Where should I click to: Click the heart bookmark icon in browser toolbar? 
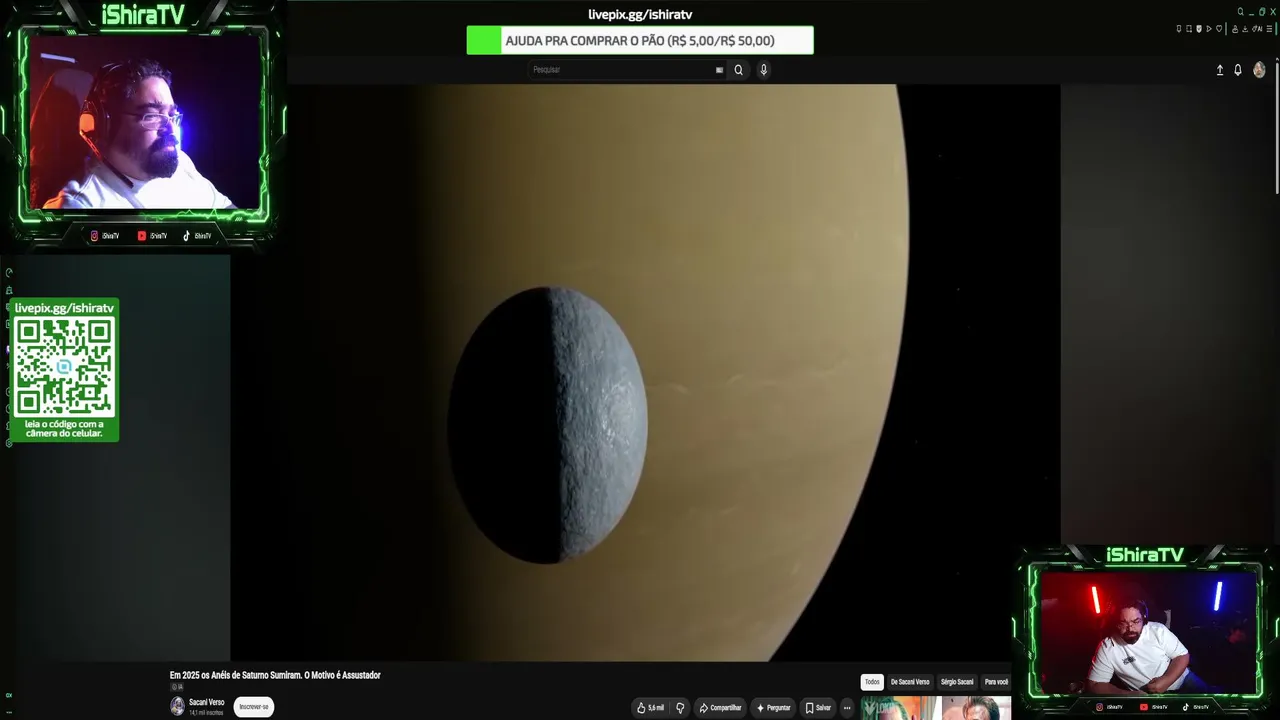pyautogui.click(x=1219, y=29)
